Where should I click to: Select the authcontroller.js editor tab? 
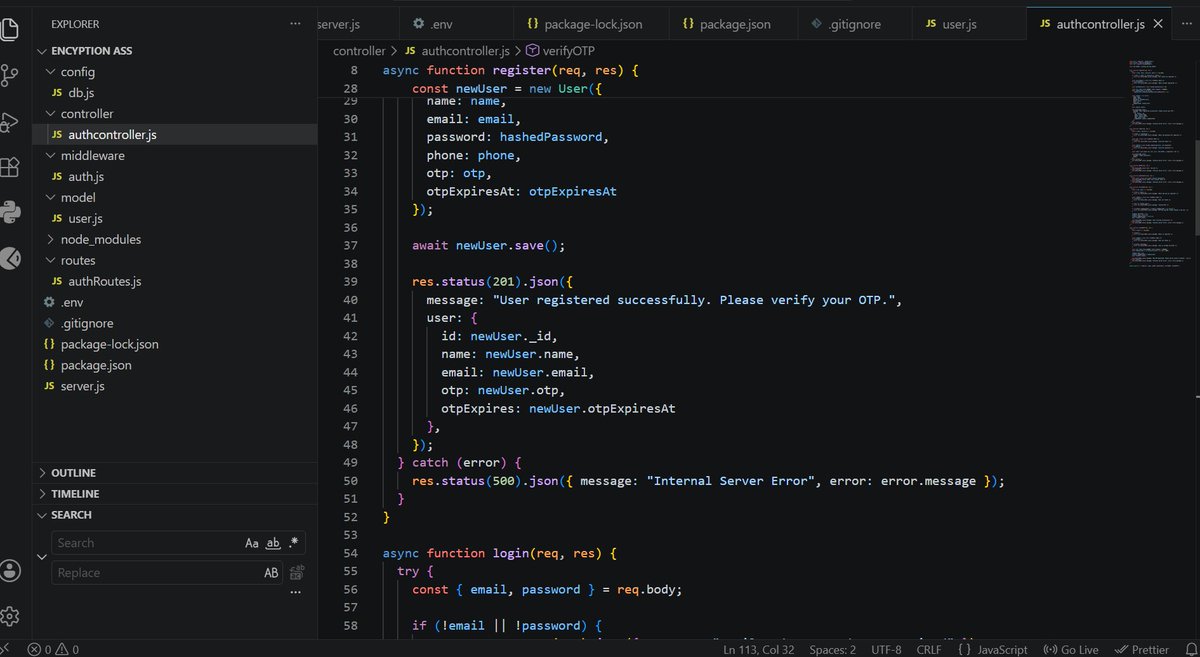pos(1100,23)
